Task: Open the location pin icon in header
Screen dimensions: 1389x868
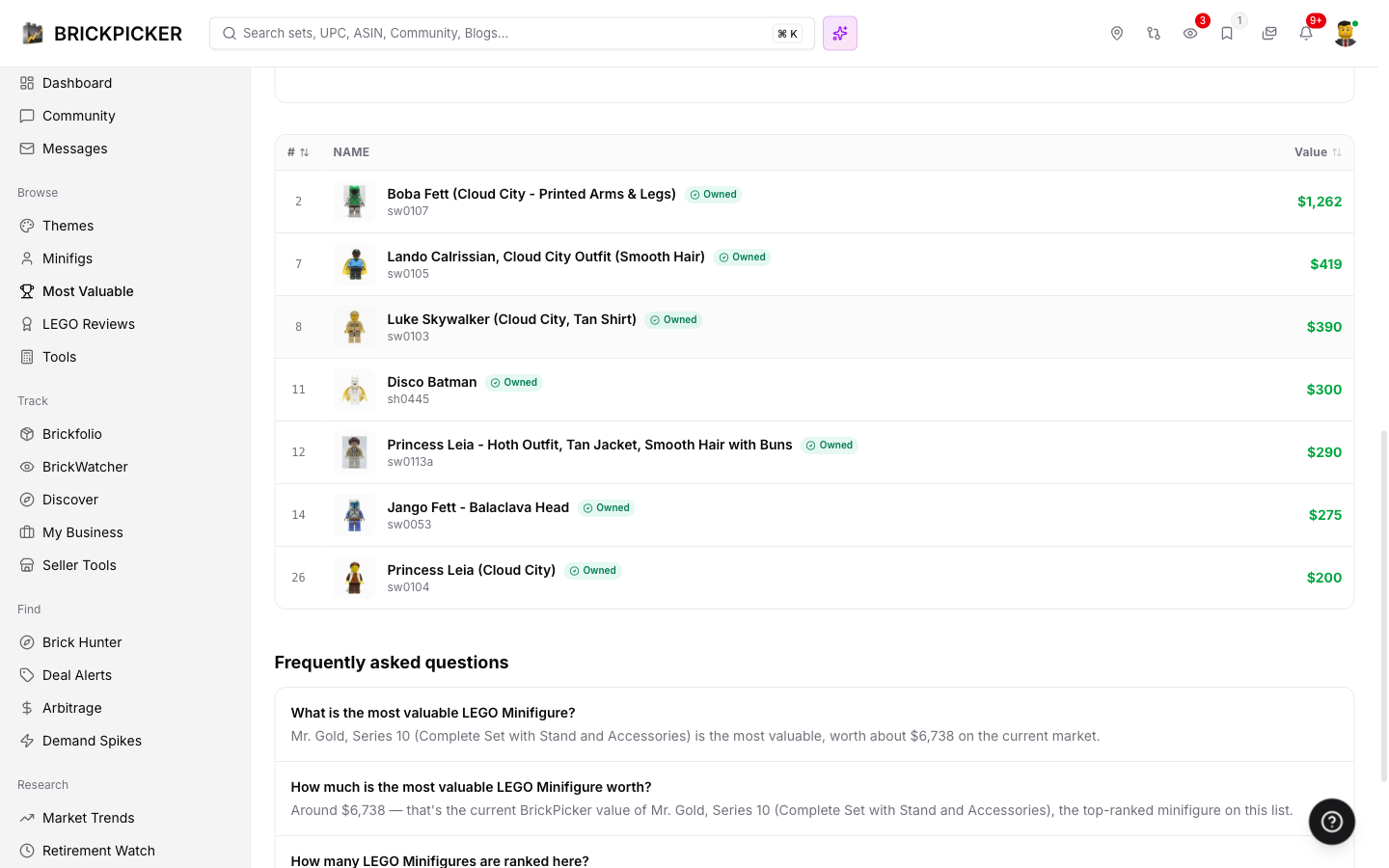Action: [x=1117, y=34]
